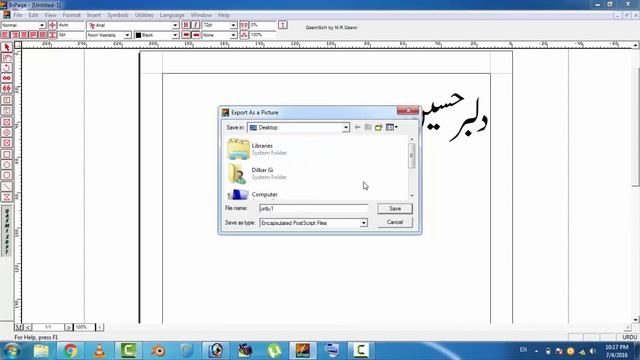This screenshot has height=360, width=640.
Task: Click the volume speaker tray icon
Action: coord(593,351)
